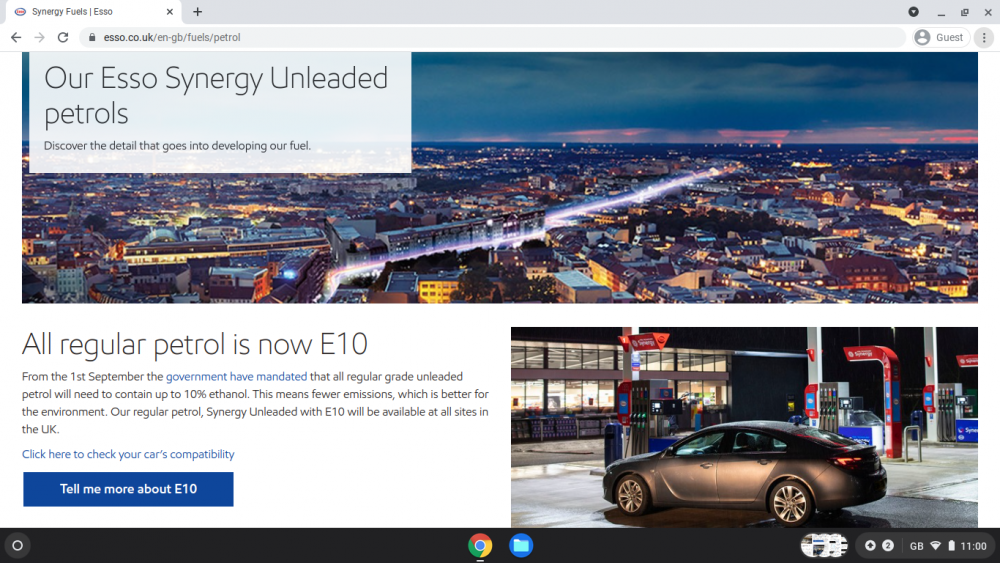Image resolution: width=1000 pixels, height=563 pixels.
Task: Go back using browser back arrow
Action: pyautogui.click(x=16, y=38)
